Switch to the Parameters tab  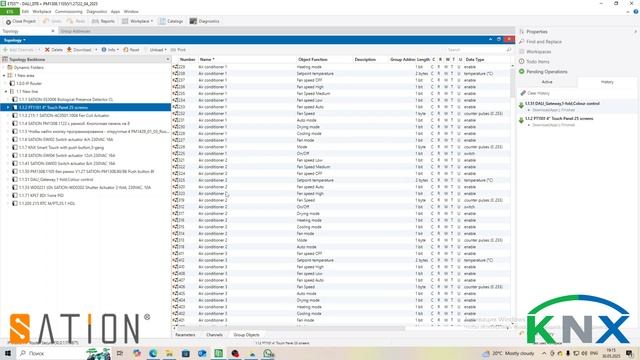[185, 335]
